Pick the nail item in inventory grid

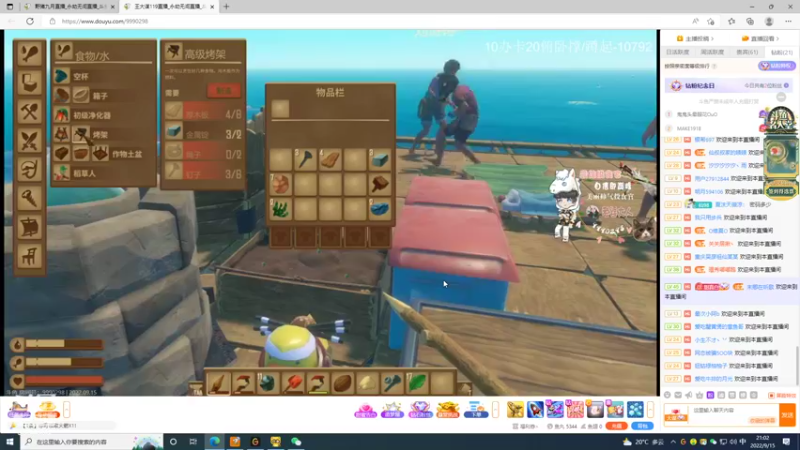[x=305, y=160]
